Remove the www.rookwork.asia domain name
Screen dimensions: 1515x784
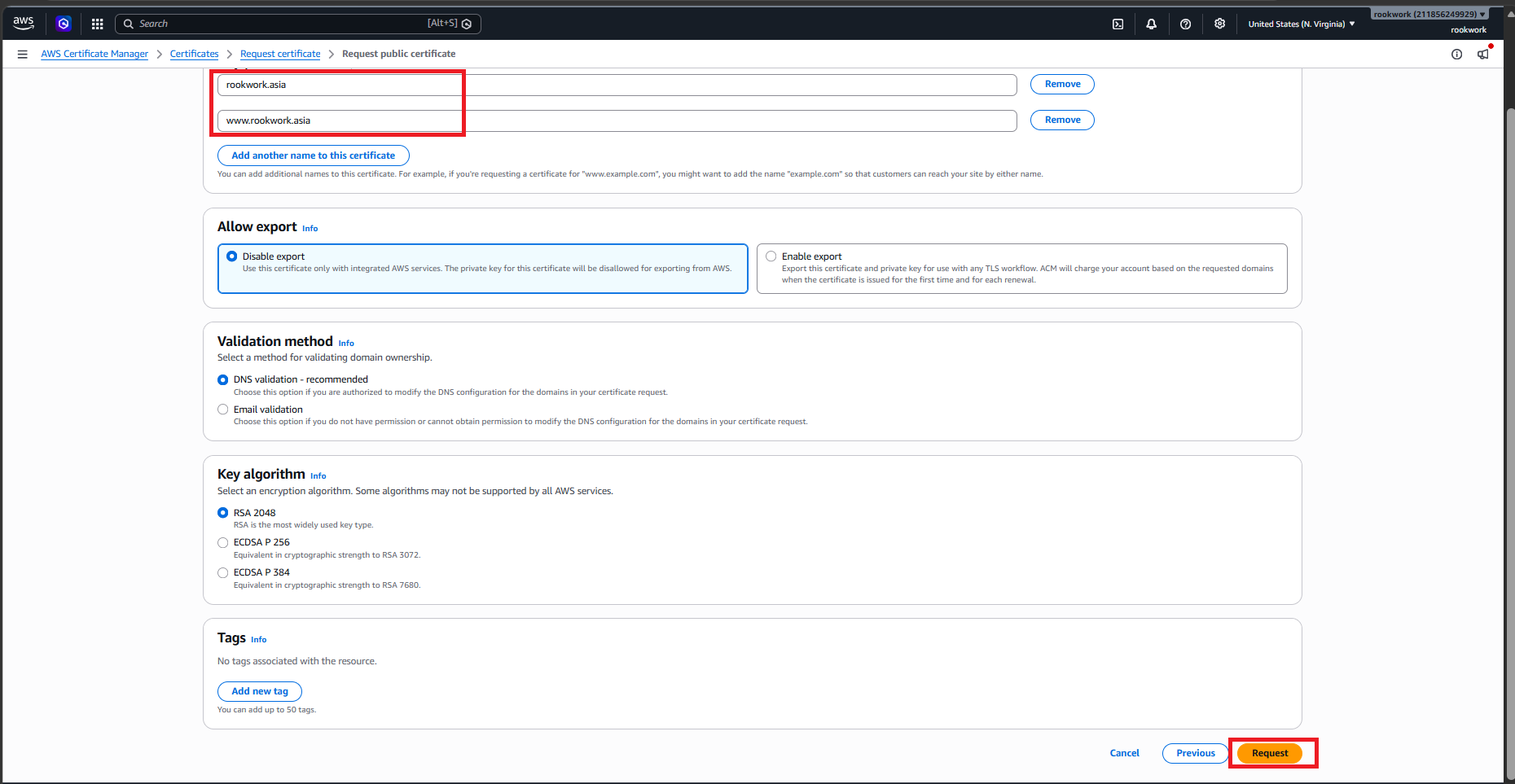click(x=1063, y=120)
